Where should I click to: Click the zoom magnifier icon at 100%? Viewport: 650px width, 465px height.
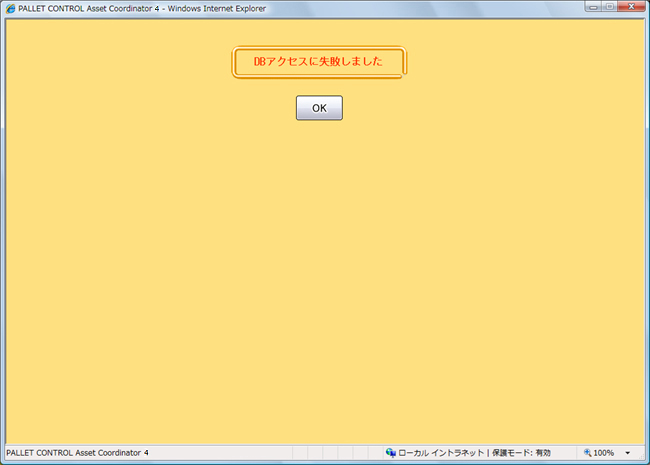(x=587, y=453)
